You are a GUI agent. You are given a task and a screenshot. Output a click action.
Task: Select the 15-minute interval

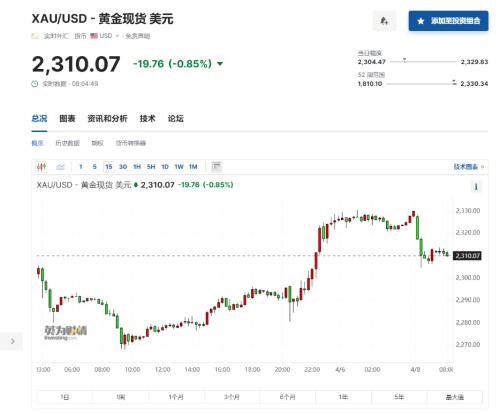(109, 167)
